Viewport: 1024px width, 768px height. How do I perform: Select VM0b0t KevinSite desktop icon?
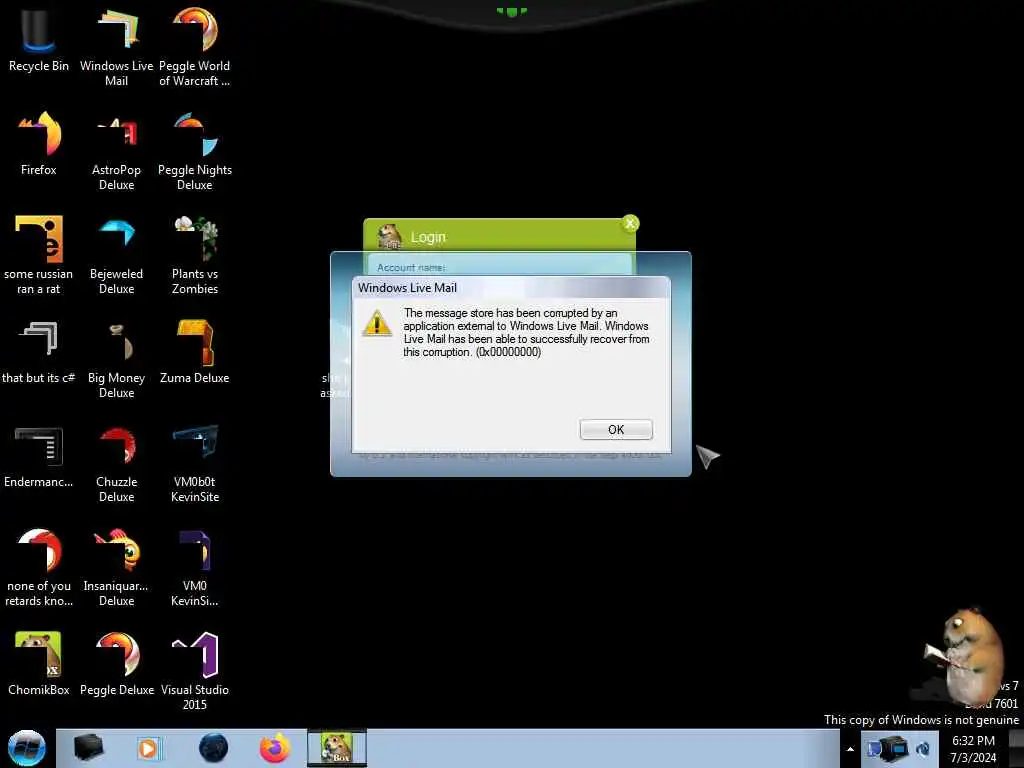195,463
